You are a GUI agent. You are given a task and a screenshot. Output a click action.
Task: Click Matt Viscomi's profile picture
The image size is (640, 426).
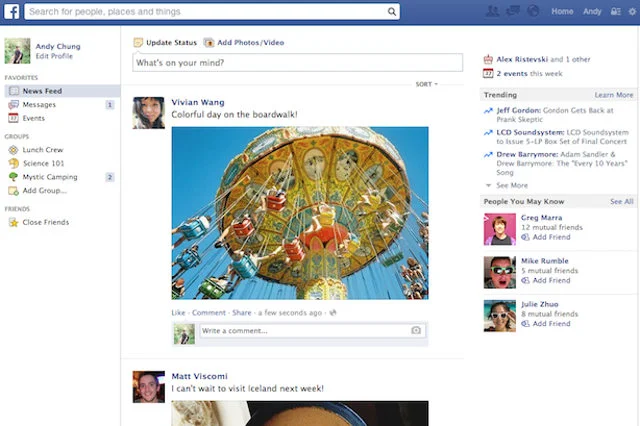pyautogui.click(x=149, y=387)
